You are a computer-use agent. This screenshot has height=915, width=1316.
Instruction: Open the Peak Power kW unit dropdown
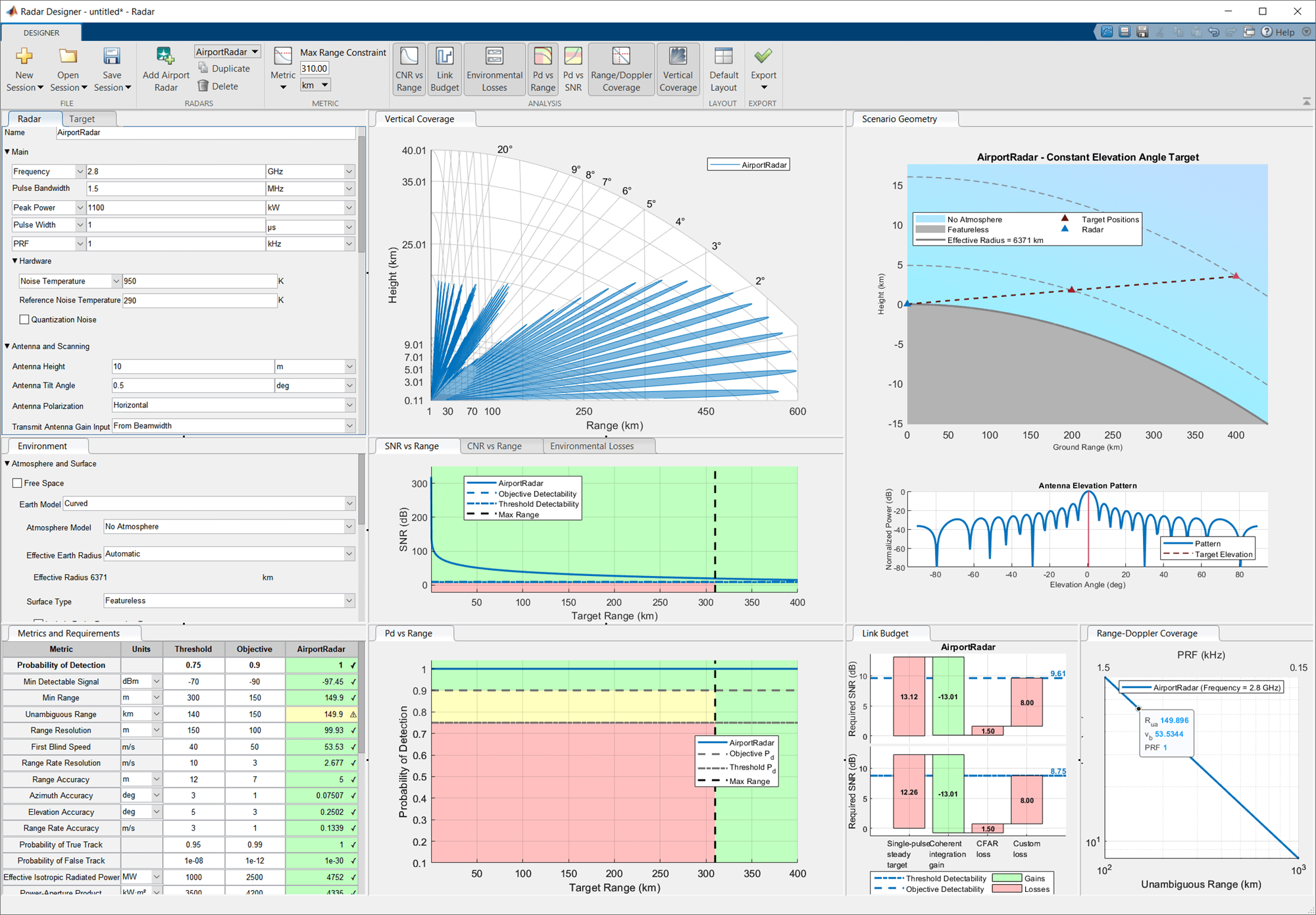pyautogui.click(x=310, y=207)
